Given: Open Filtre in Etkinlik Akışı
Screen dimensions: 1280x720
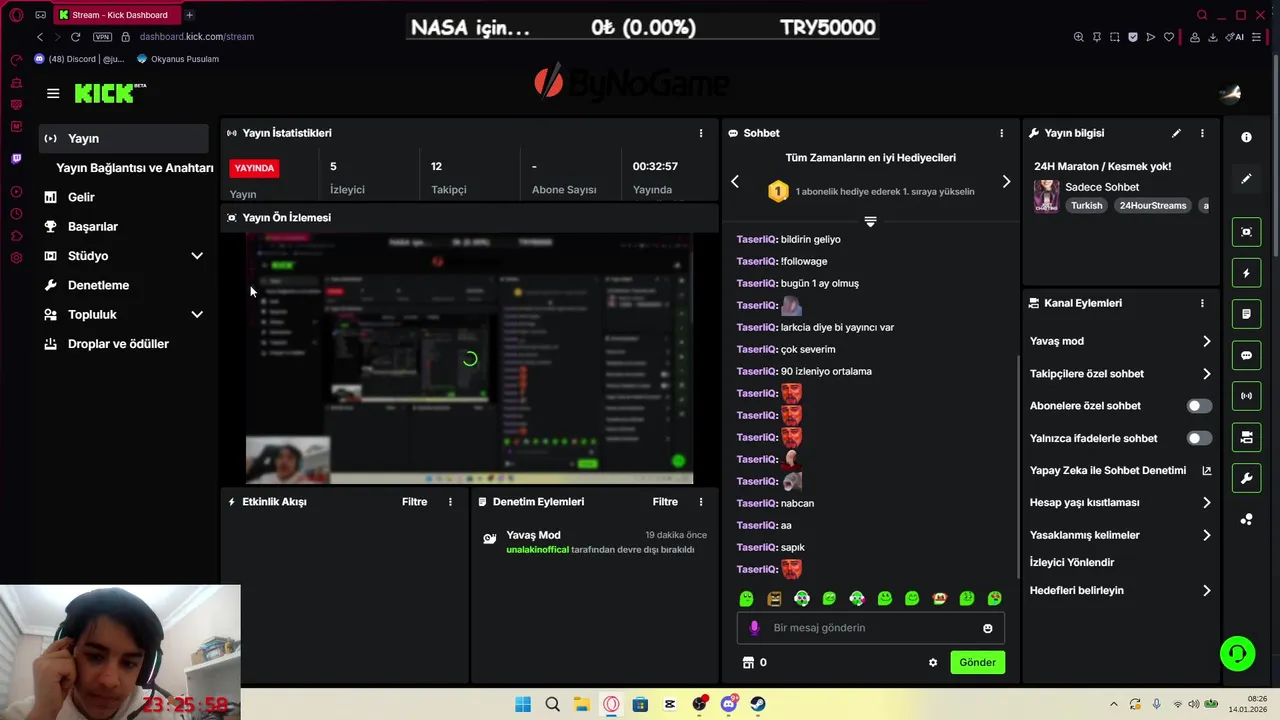Looking at the screenshot, I should [414, 502].
